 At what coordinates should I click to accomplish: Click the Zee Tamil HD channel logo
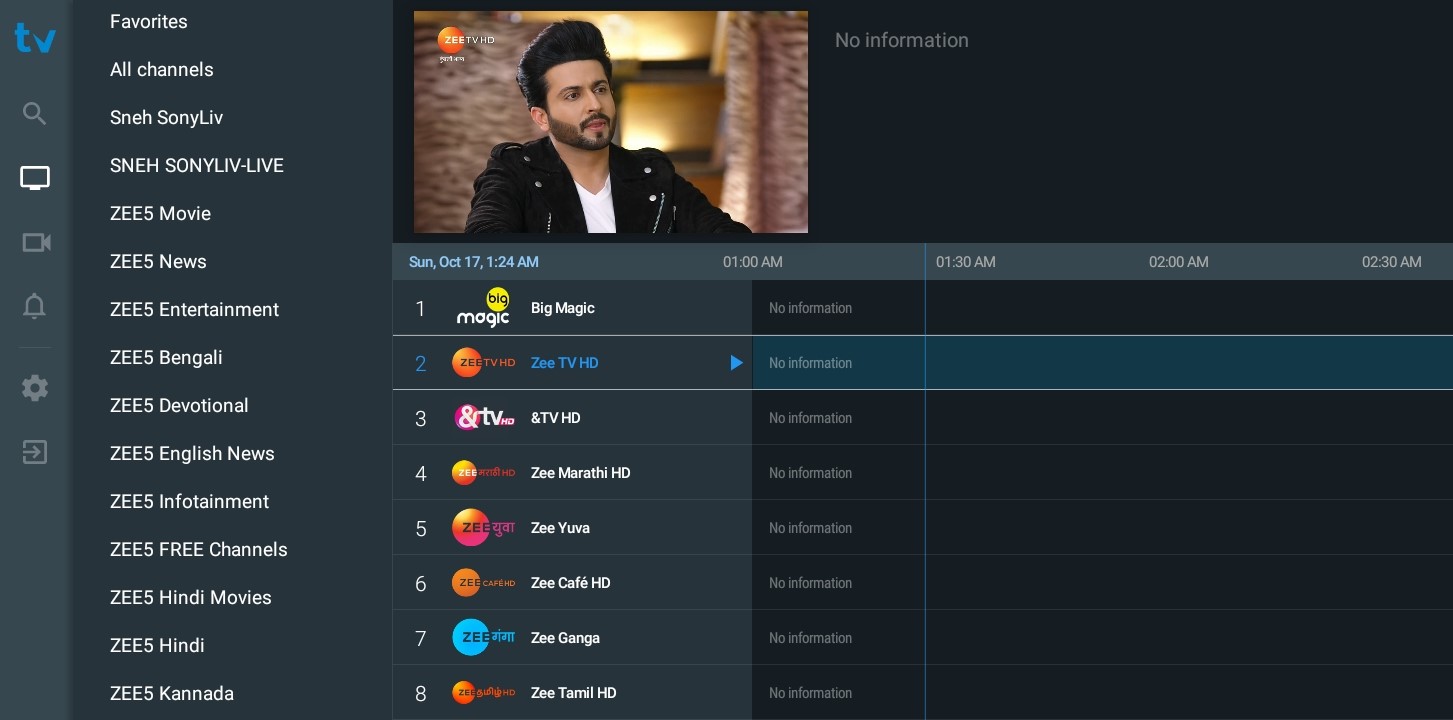tap(484, 693)
